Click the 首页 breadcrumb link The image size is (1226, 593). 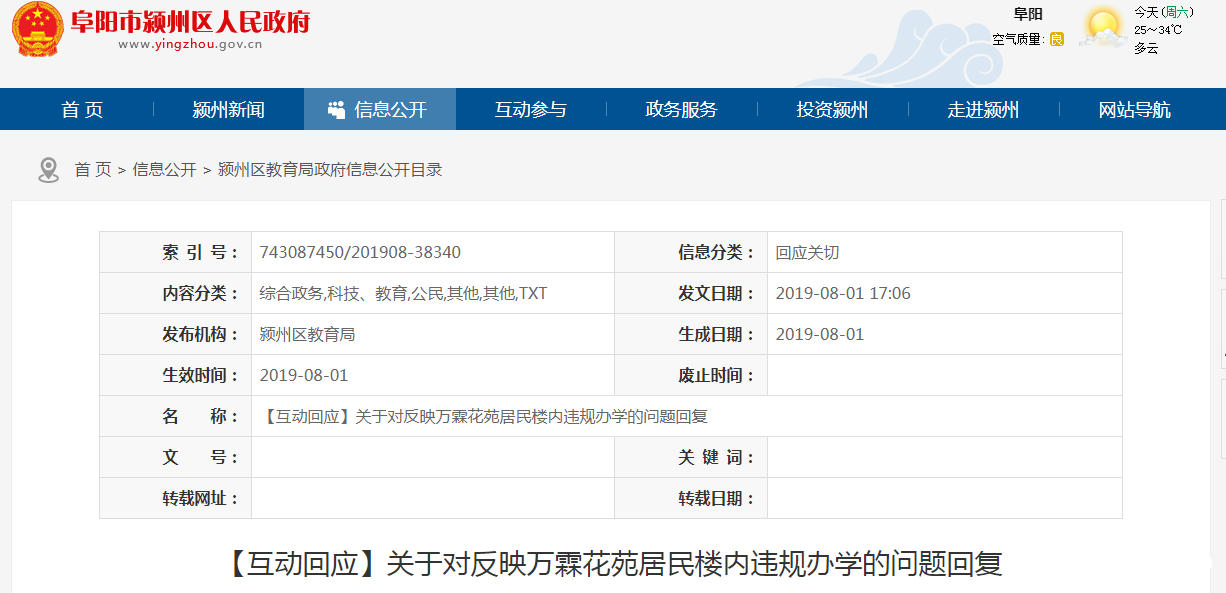pyautogui.click(x=93, y=170)
